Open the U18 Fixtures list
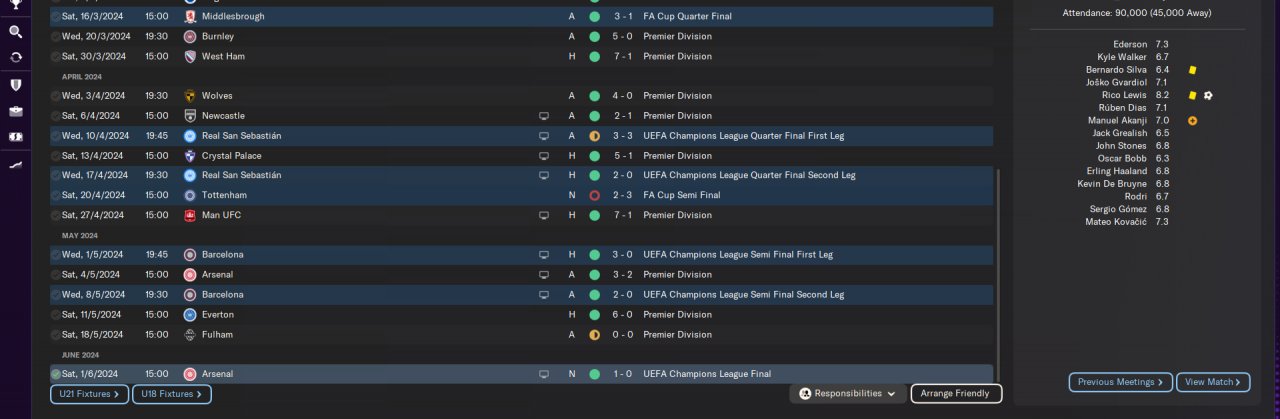Image resolution: width=1280 pixels, height=419 pixels. coord(171,395)
